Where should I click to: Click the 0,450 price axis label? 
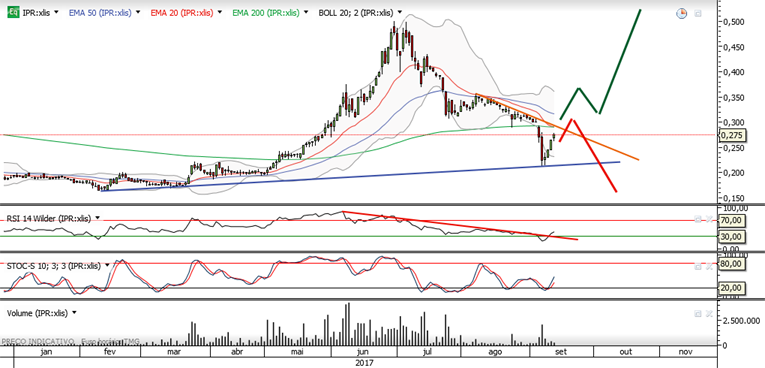point(733,47)
